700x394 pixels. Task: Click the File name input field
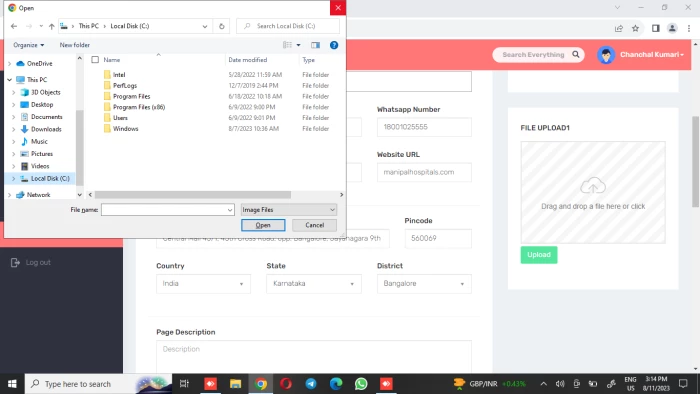pos(168,210)
